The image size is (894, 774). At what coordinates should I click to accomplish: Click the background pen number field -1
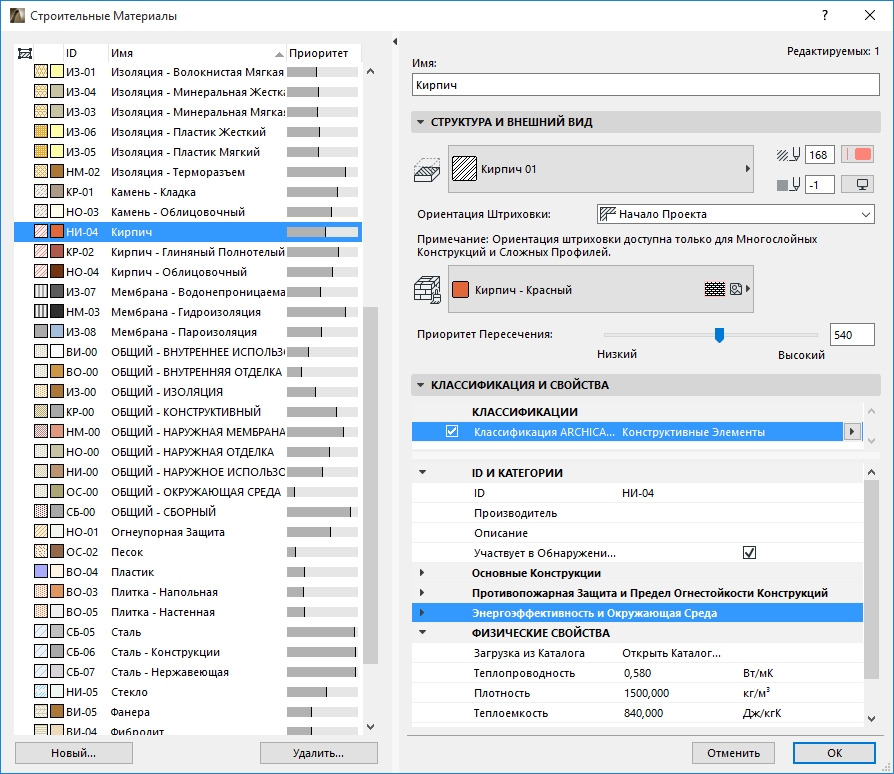(820, 185)
